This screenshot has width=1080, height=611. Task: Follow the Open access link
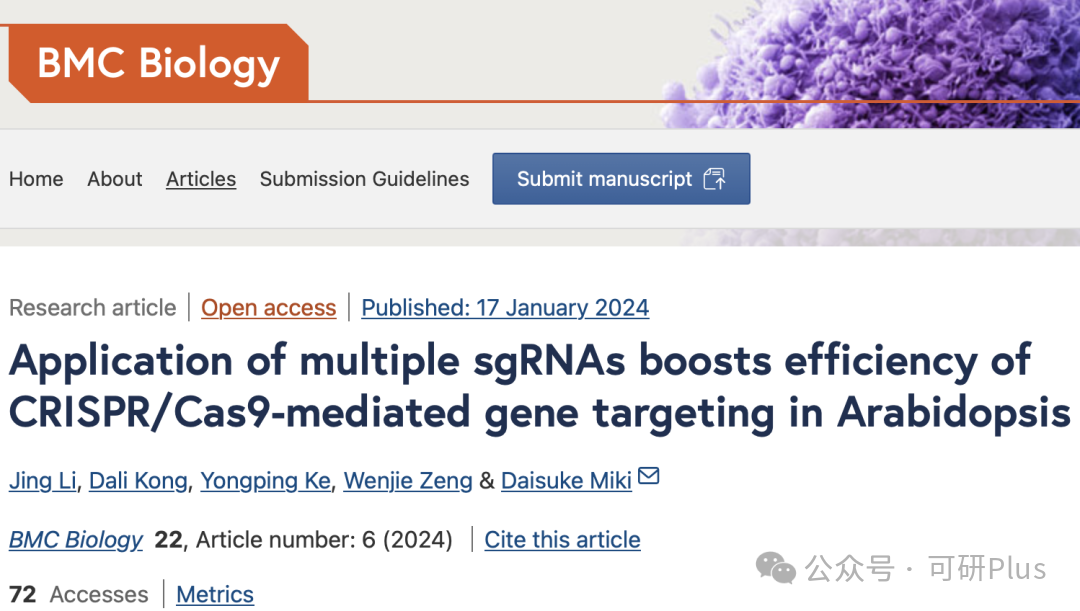(x=268, y=308)
